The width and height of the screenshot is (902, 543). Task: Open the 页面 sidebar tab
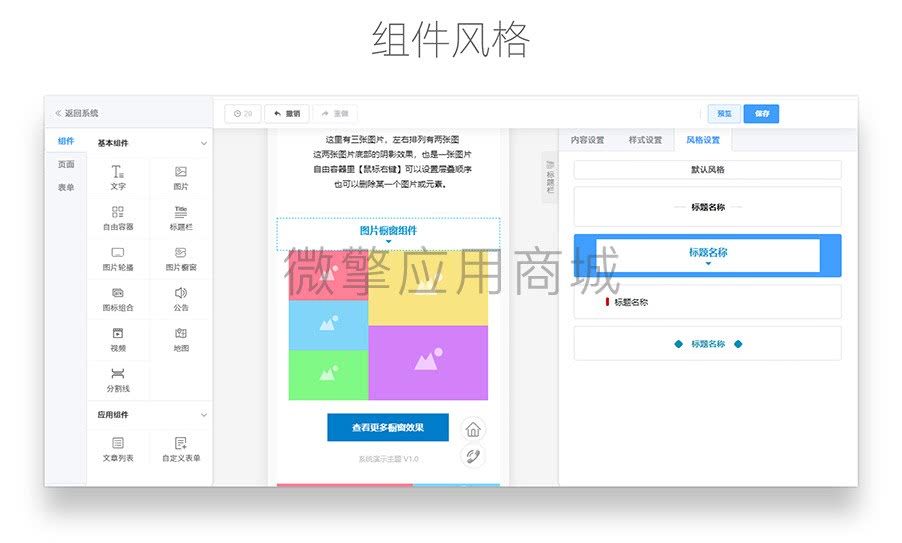click(x=66, y=164)
